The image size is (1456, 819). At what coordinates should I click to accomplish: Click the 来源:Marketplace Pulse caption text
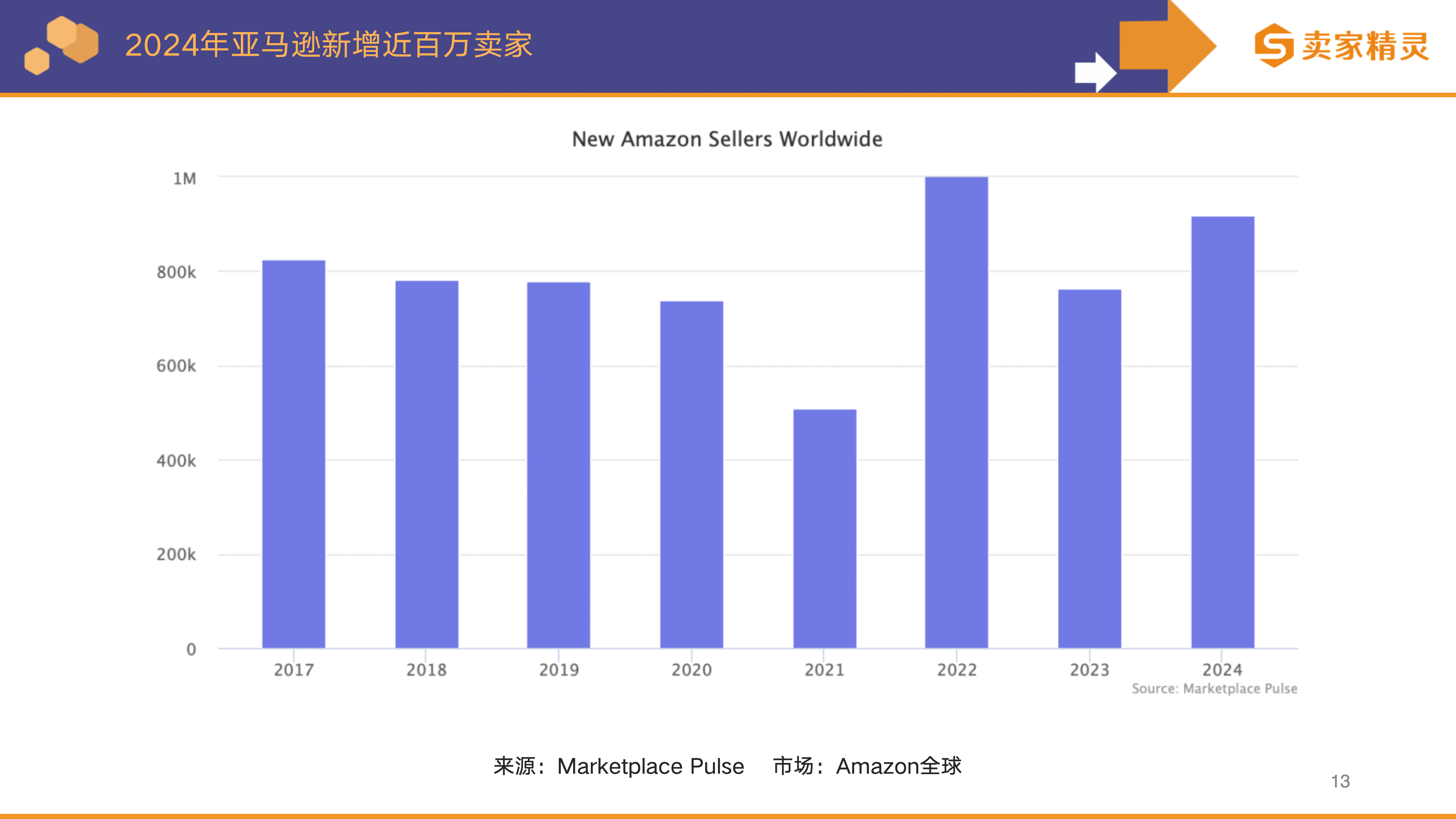pos(619,766)
